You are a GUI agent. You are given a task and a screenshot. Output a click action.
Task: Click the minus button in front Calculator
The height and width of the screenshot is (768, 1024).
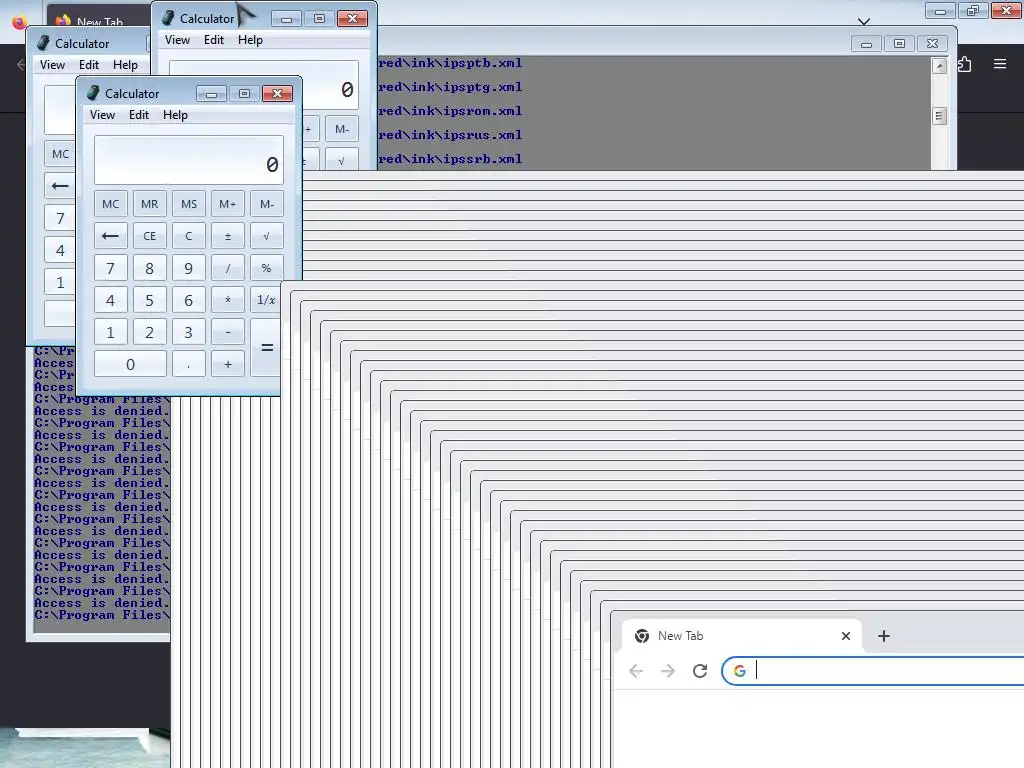click(x=227, y=332)
